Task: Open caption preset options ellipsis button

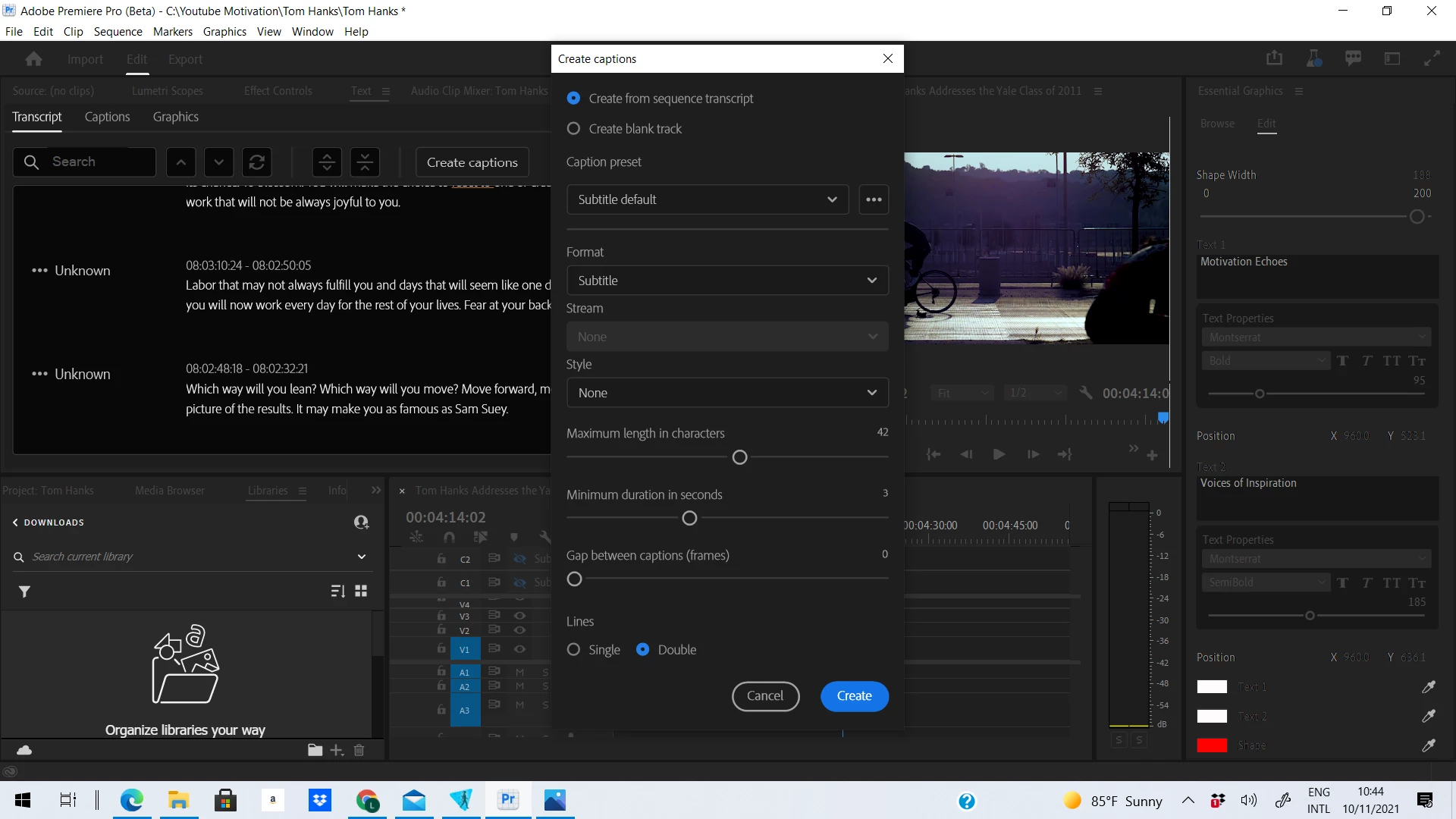Action: point(874,199)
